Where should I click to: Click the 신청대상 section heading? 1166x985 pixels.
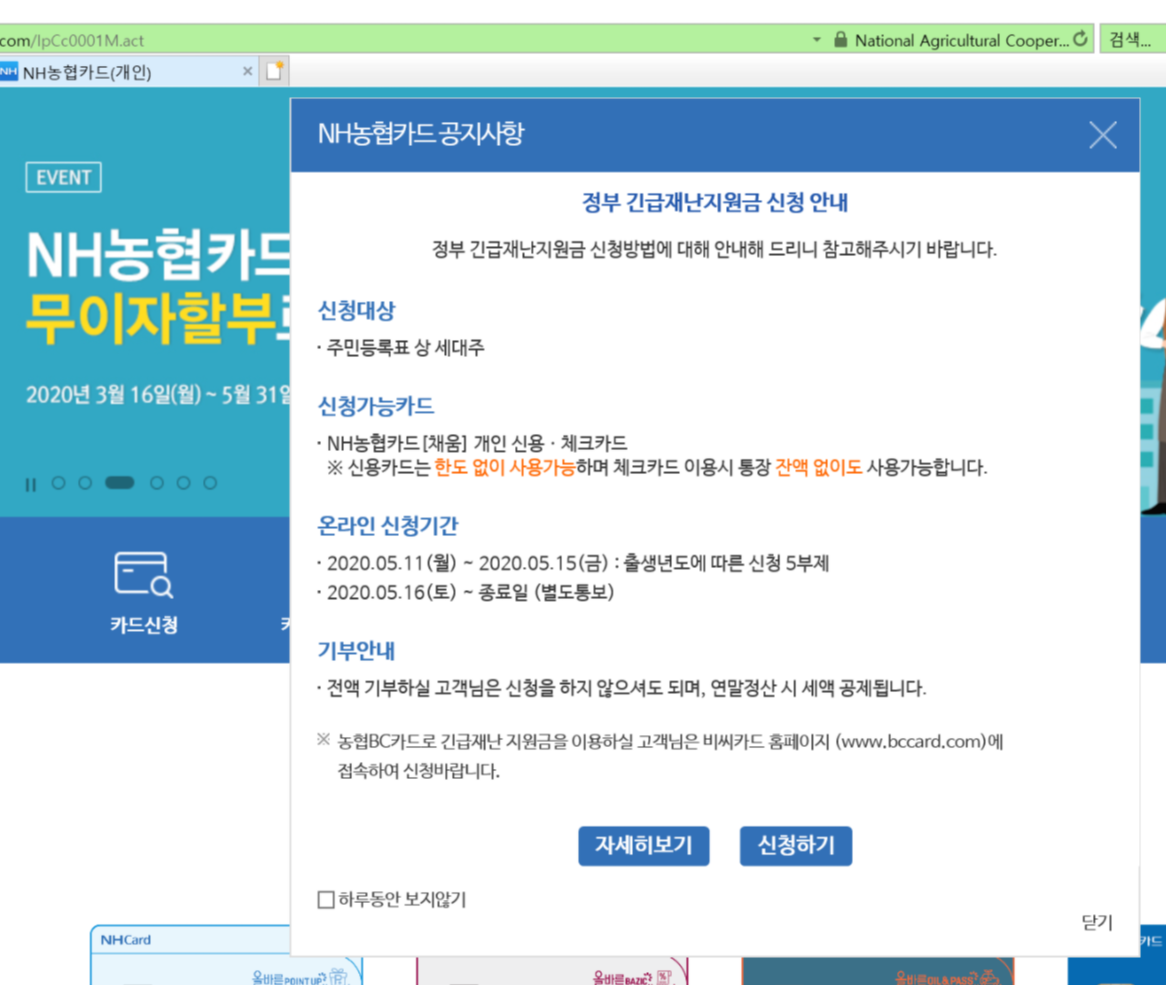pos(356,311)
